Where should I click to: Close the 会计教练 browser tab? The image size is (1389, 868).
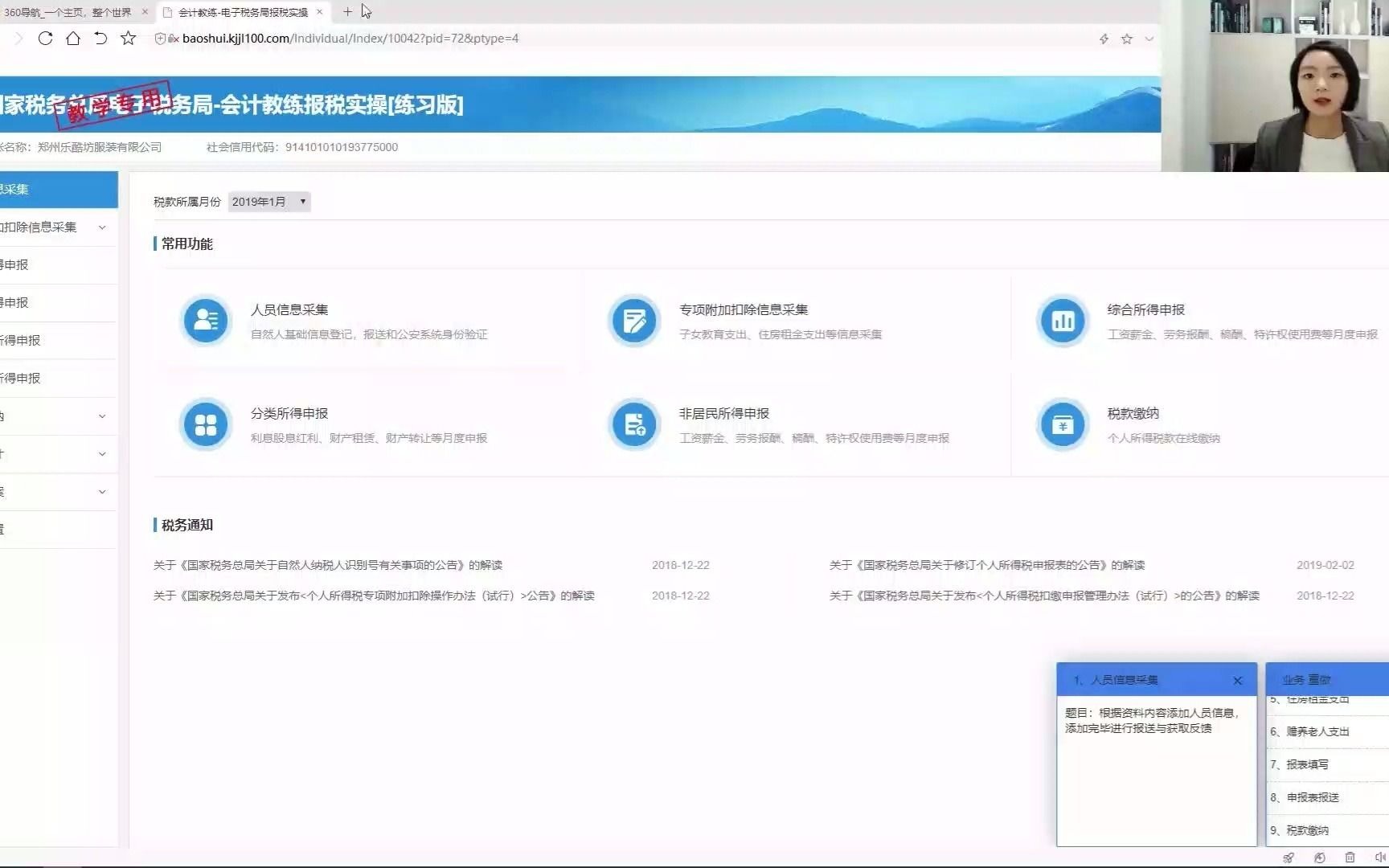[319, 12]
